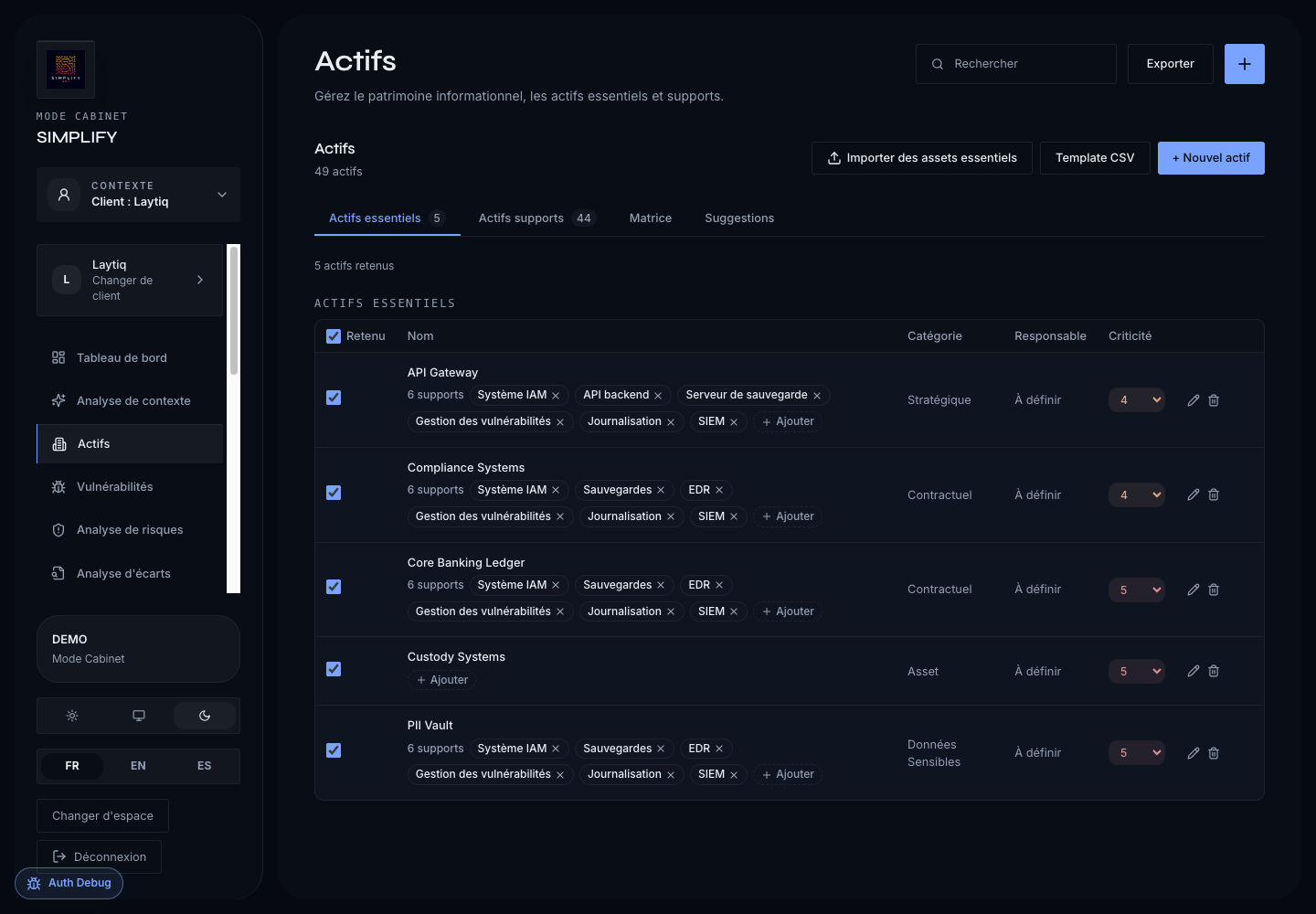Open criticité dropdown for API Gateway
Viewport: 1316px width, 914px height.
tap(1137, 400)
